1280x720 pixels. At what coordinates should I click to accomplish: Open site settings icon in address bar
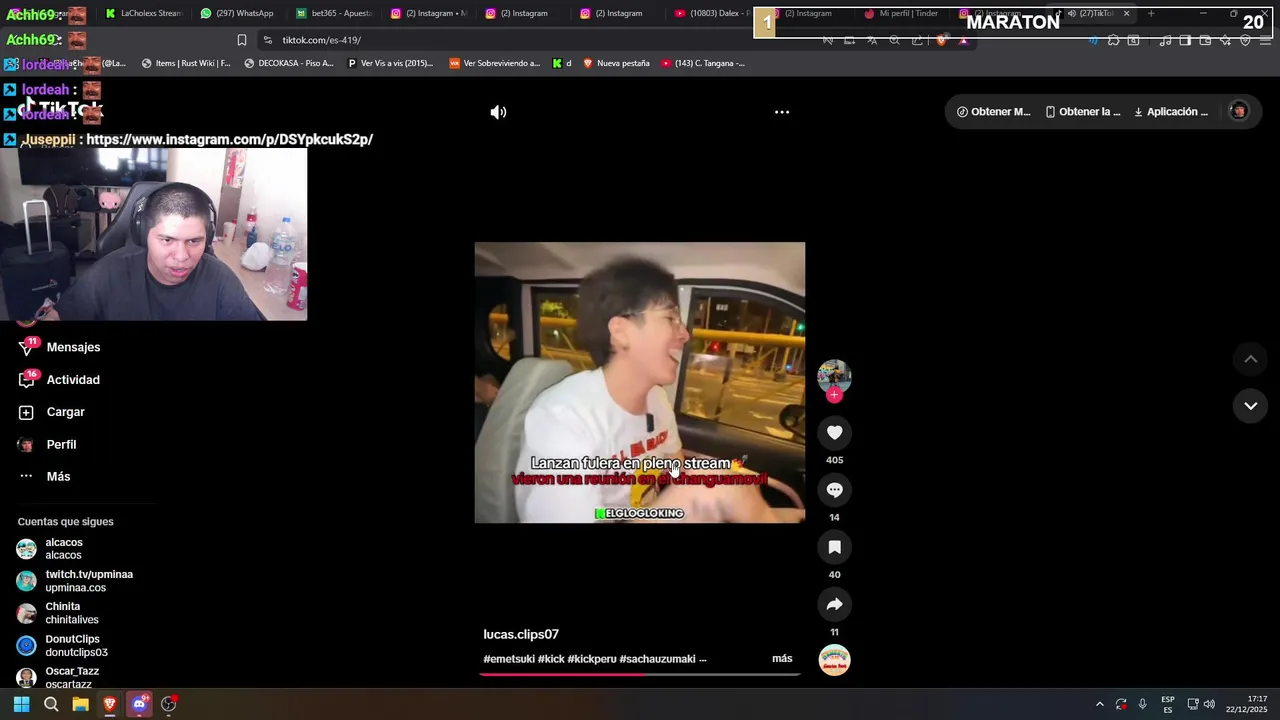click(267, 40)
